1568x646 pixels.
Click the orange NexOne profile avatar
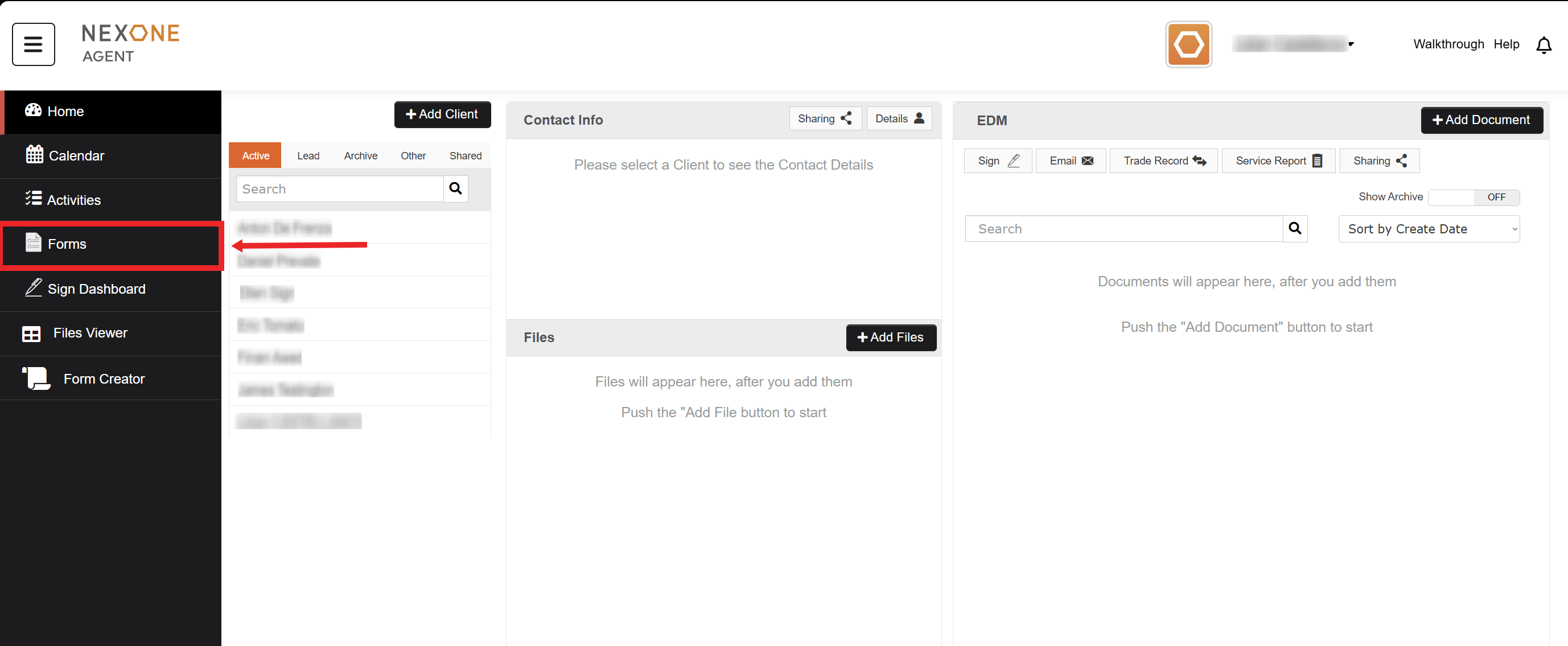1188,44
